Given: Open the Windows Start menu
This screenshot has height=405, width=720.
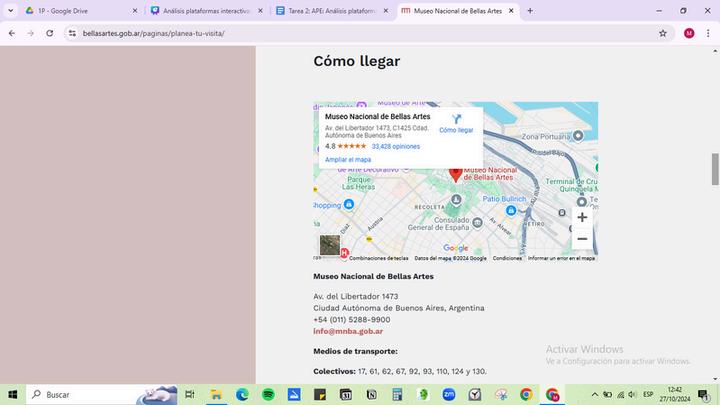Looking at the screenshot, I should click(12, 394).
